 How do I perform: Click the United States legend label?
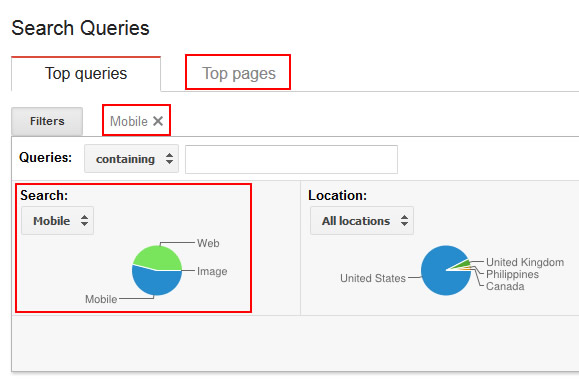coord(373,278)
